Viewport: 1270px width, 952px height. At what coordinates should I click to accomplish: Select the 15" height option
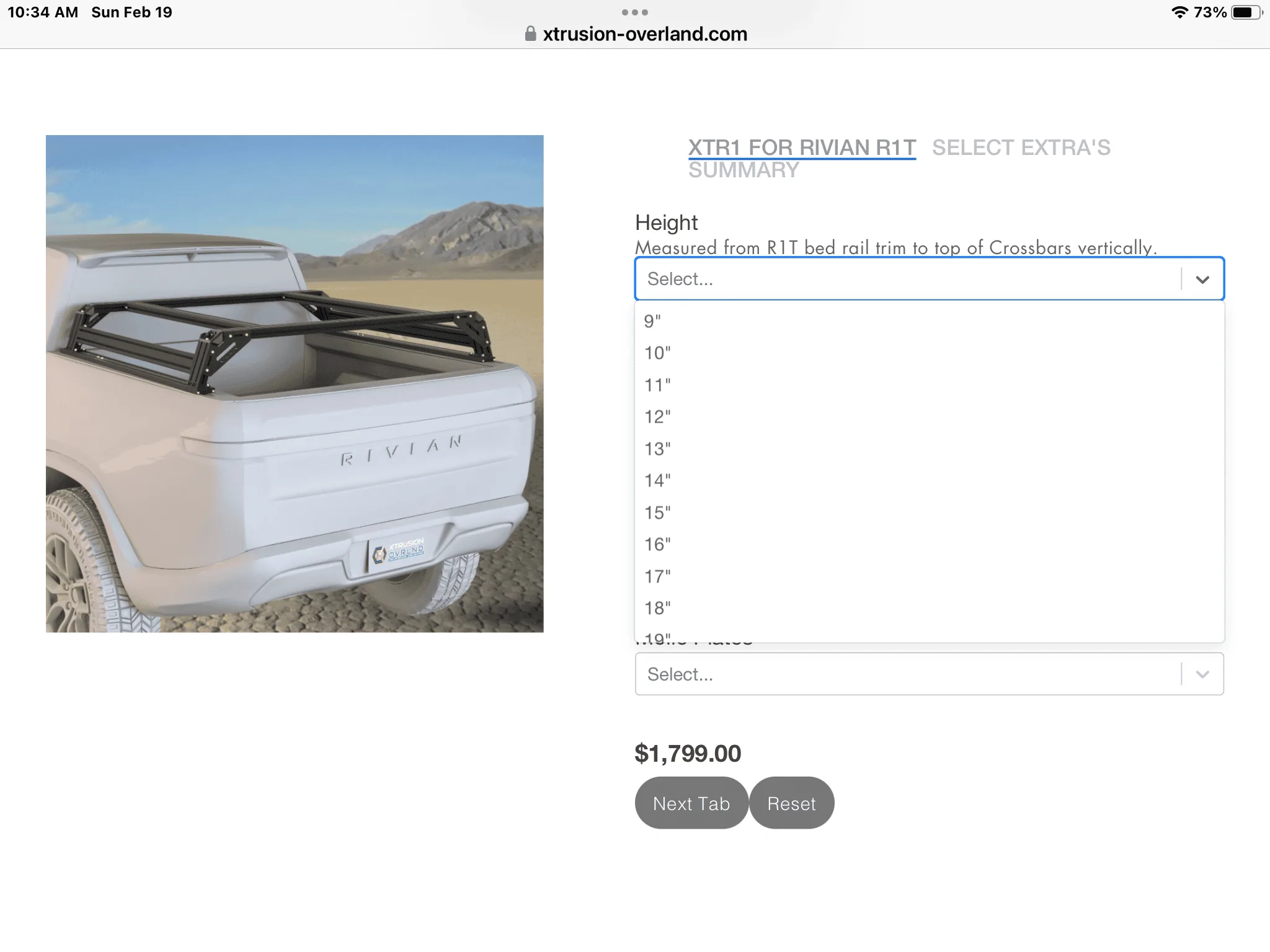point(930,513)
